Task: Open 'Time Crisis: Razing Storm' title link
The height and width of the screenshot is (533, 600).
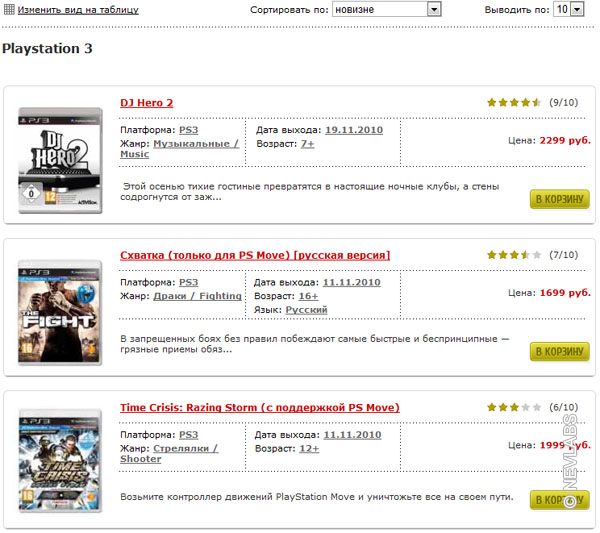Action: [x=259, y=408]
